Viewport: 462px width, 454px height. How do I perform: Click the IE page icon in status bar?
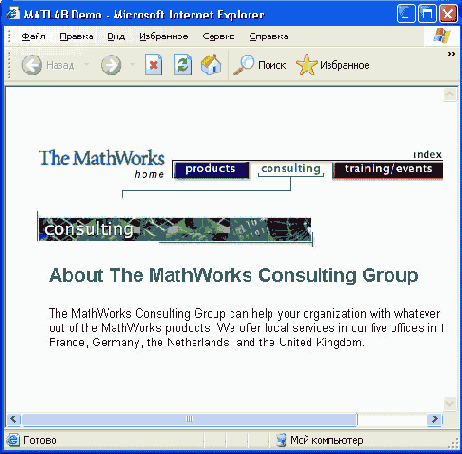point(13,440)
